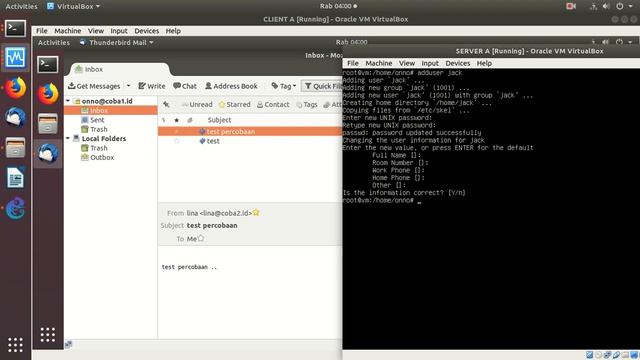The image size is (640, 360).
Task: Open the Terminal in the host dock
Action: click(16, 29)
